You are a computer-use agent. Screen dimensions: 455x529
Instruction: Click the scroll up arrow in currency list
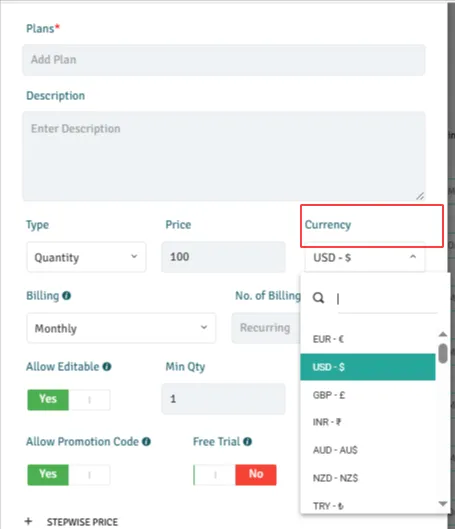pyautogui.click(x=443, y=334)
